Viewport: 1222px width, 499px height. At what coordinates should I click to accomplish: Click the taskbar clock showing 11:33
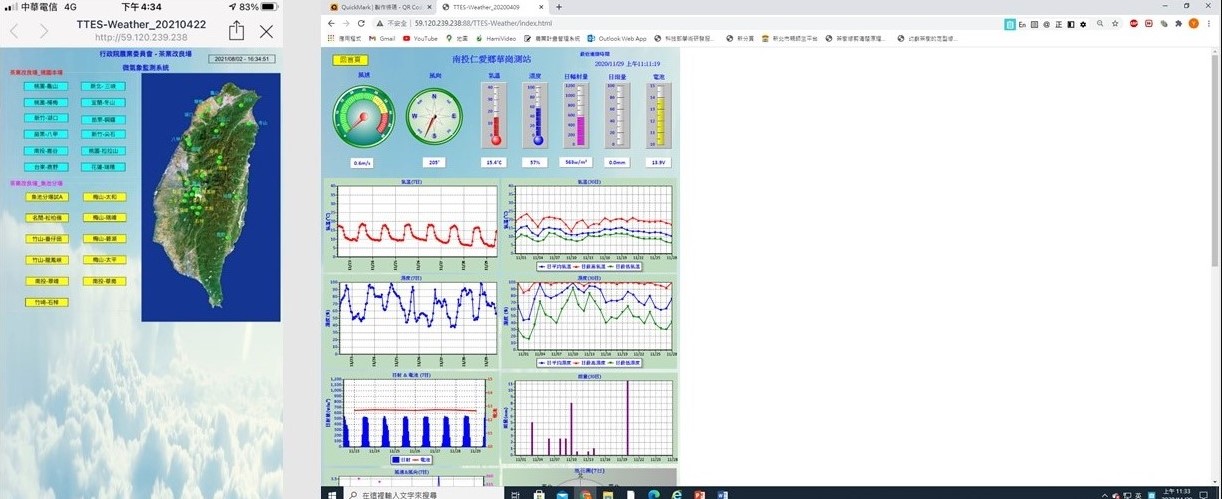coord(1176,494)
